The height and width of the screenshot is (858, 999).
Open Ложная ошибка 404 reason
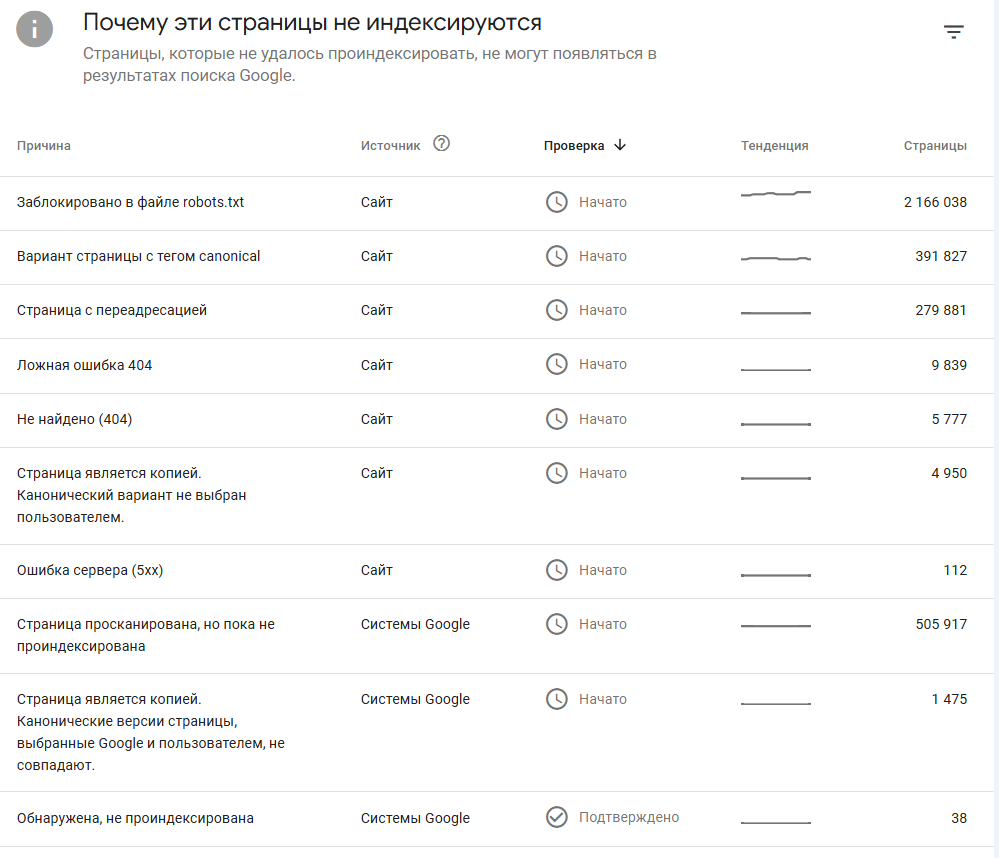coord(84,365)
